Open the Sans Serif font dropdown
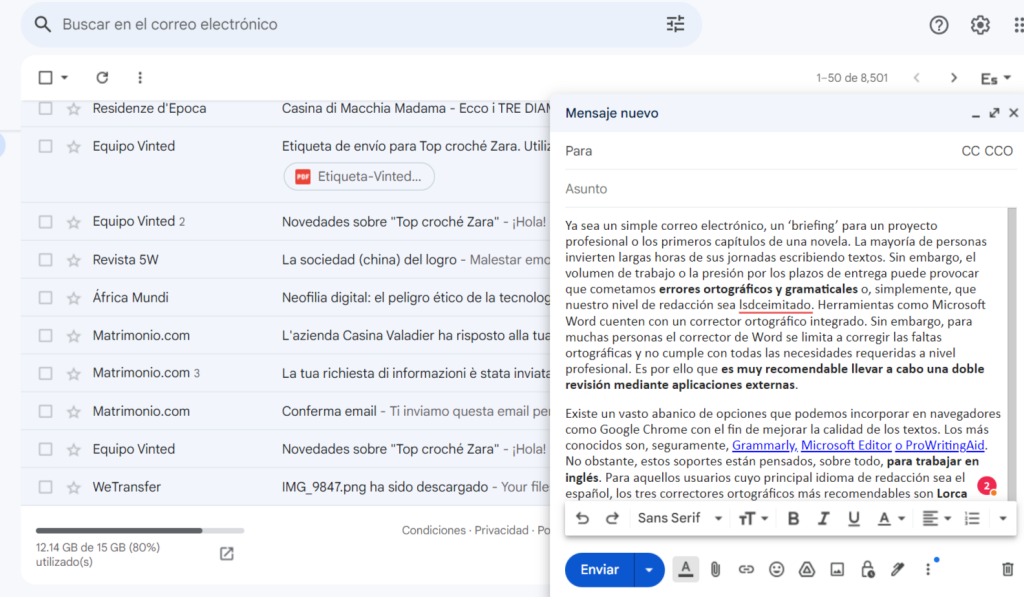Screen dimensions: 1024x597 tap(680, 518)
